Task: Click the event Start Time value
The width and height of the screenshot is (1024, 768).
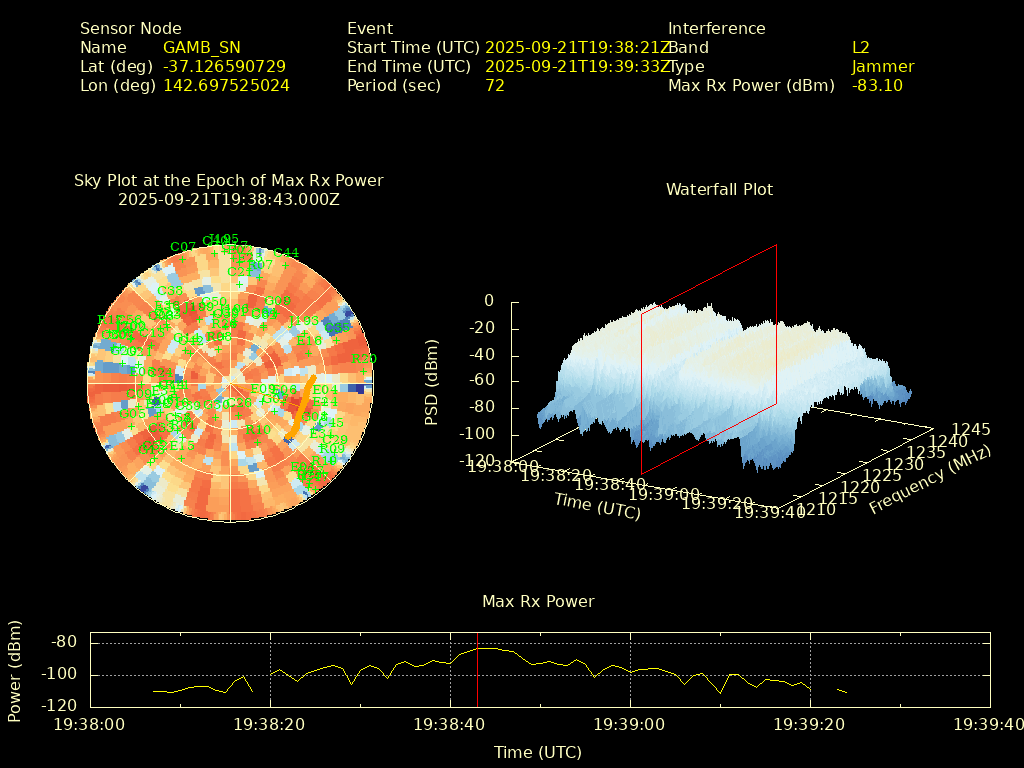Action: [x=578, y=48]
